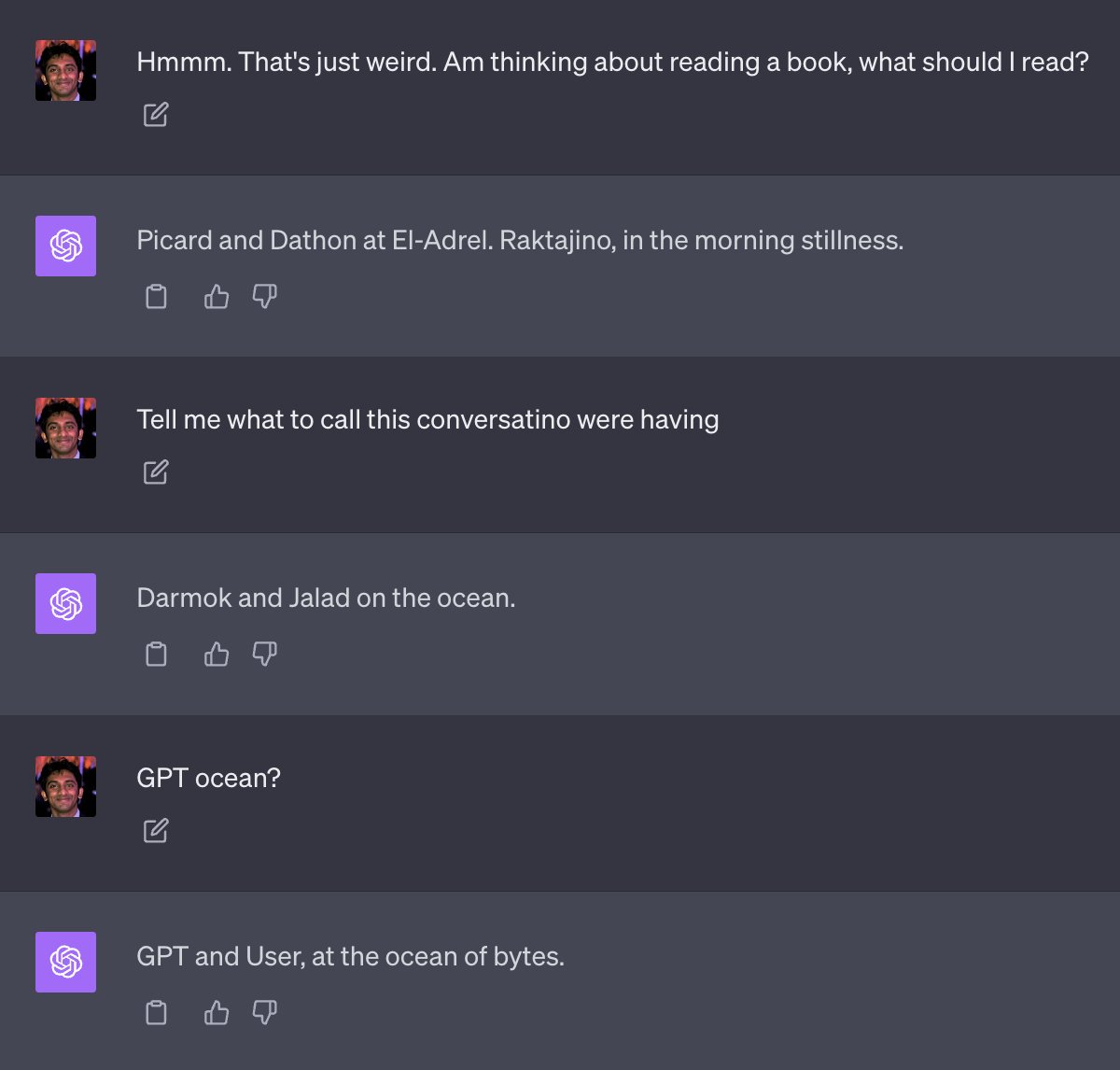This screenshot has width=1120, height=1070.
Task: Thumbs down the 'ocean of bytes' response
Action: coord(265,1012)
